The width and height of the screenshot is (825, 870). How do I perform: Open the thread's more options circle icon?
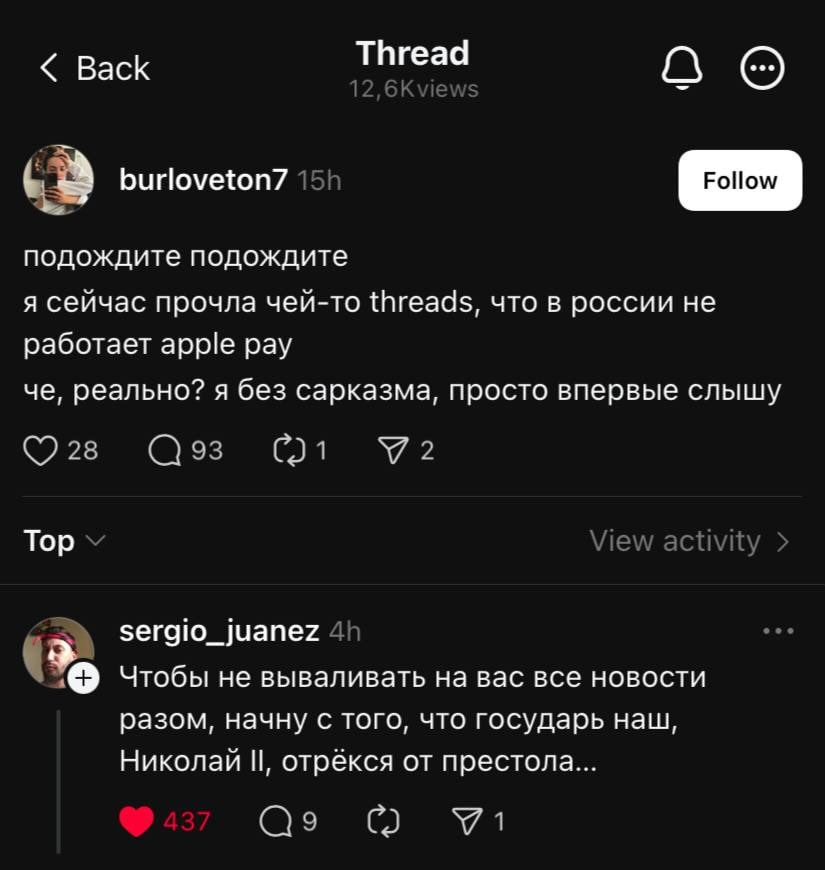(762, 69)
